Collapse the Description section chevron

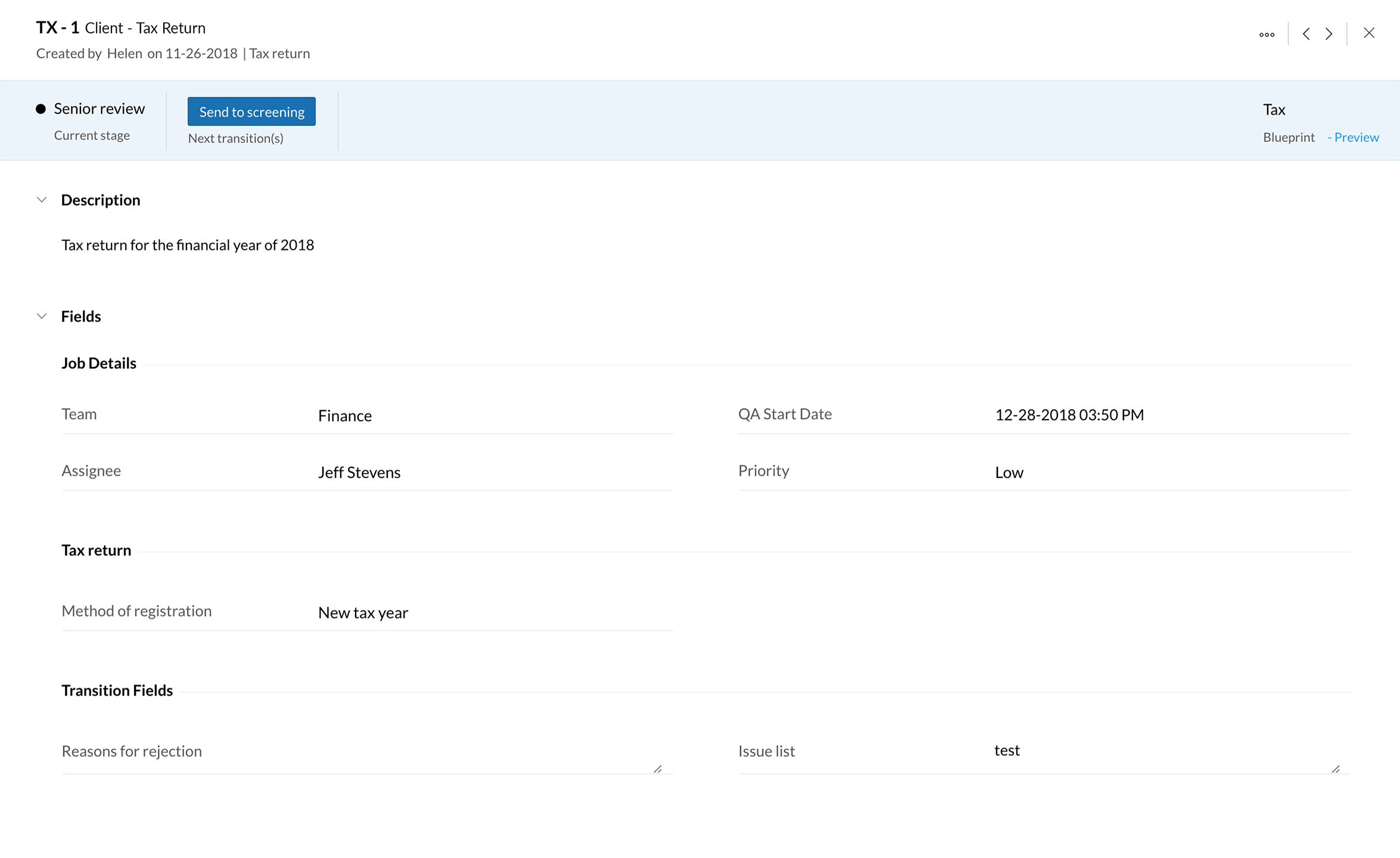point(42,200)
